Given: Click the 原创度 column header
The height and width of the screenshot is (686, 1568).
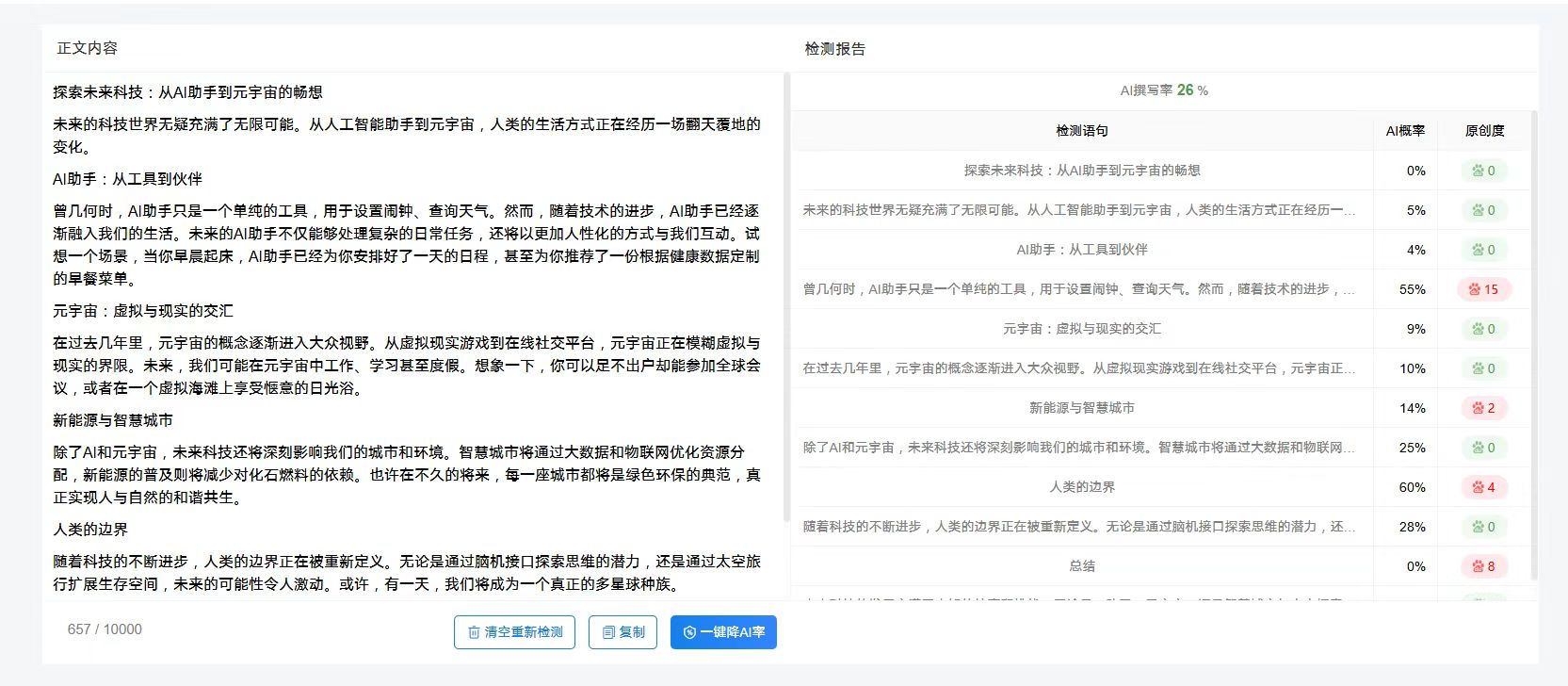Looking at the screenshot, I should click(x=1484, y=131).
